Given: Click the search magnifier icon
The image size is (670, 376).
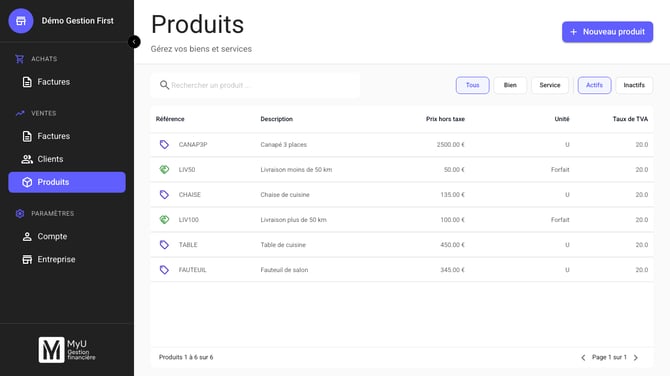Looking at the screenshot, I should point(164,85).
